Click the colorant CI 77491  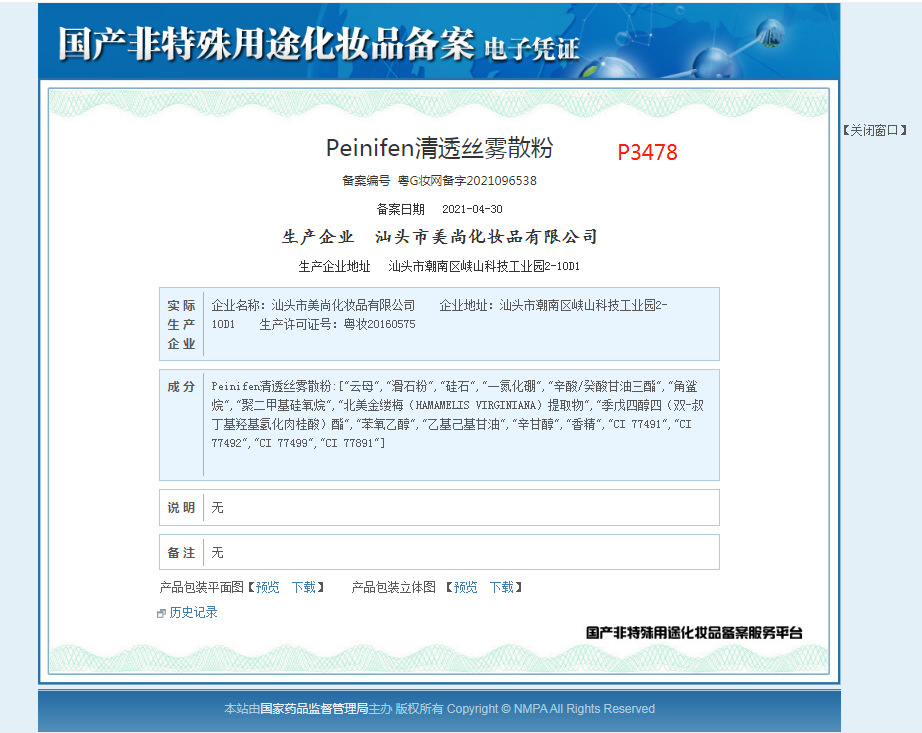tap(637, 424)
